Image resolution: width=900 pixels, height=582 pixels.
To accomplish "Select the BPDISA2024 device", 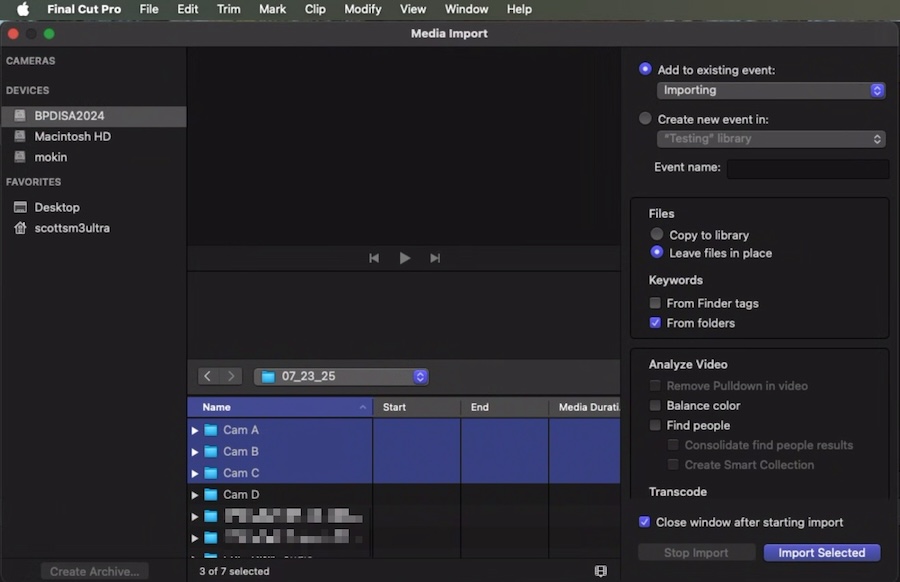I will 94,116.
